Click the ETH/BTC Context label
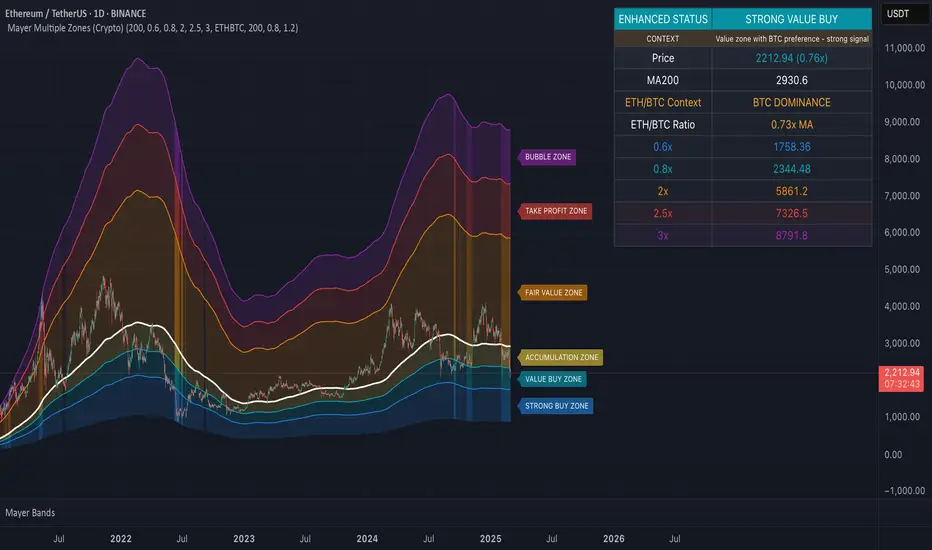 (663, 102)
